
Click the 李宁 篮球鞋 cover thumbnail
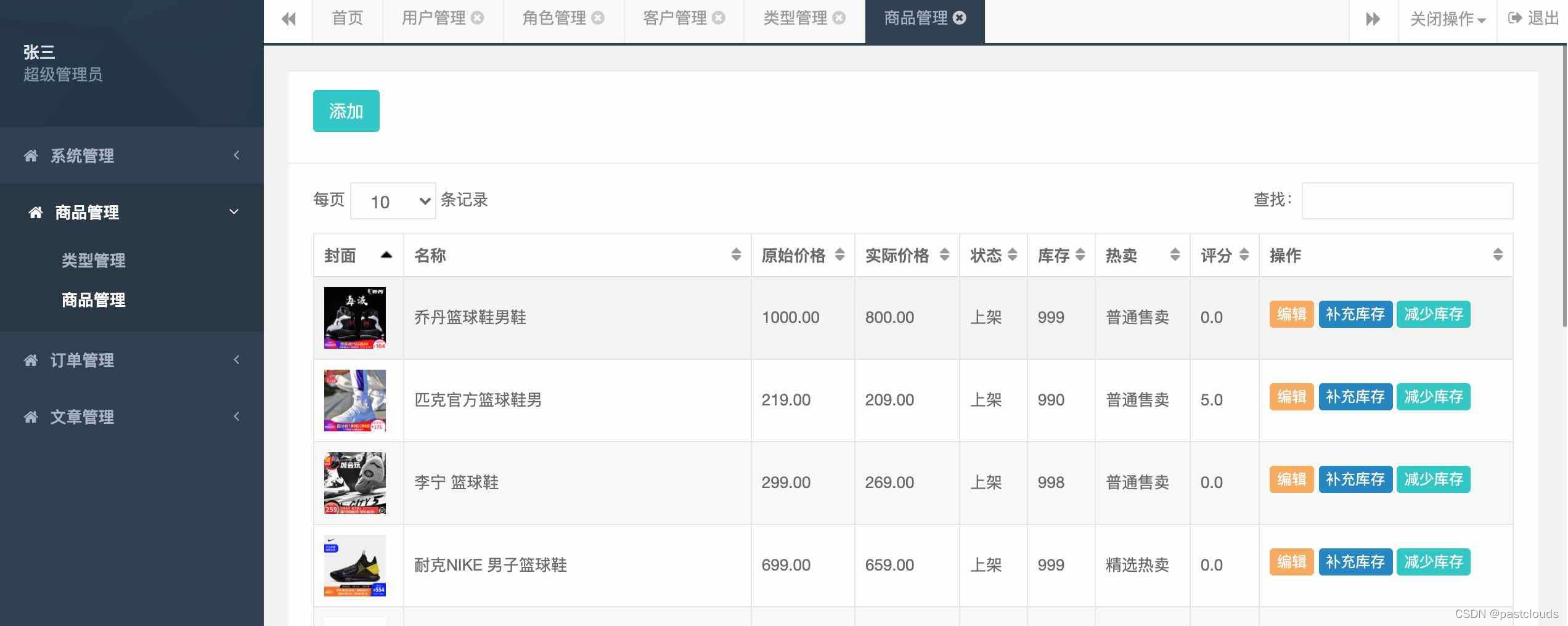[355, 483]
